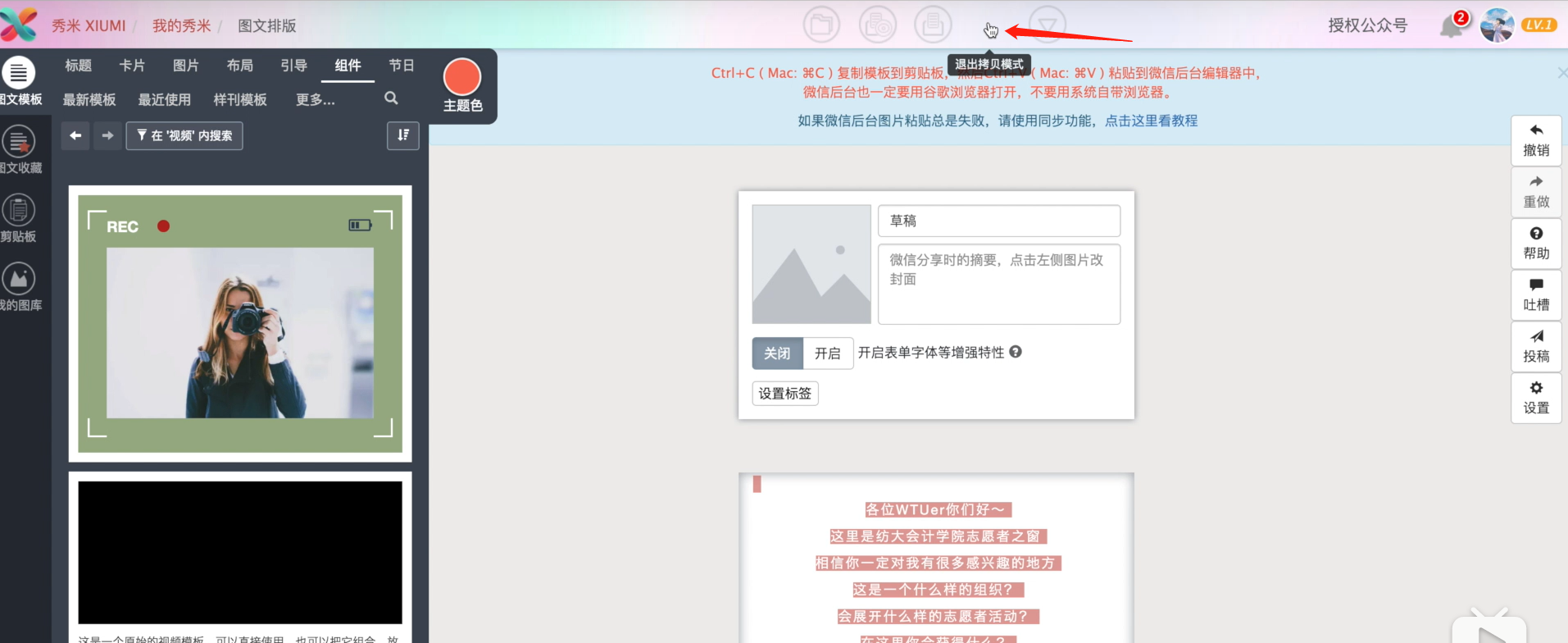Image resolution: width=1568 pixels, height=643 pixels.
Task: Click the line 这里是纺大会计学院志愿者之窗
Action: [938, 536]
